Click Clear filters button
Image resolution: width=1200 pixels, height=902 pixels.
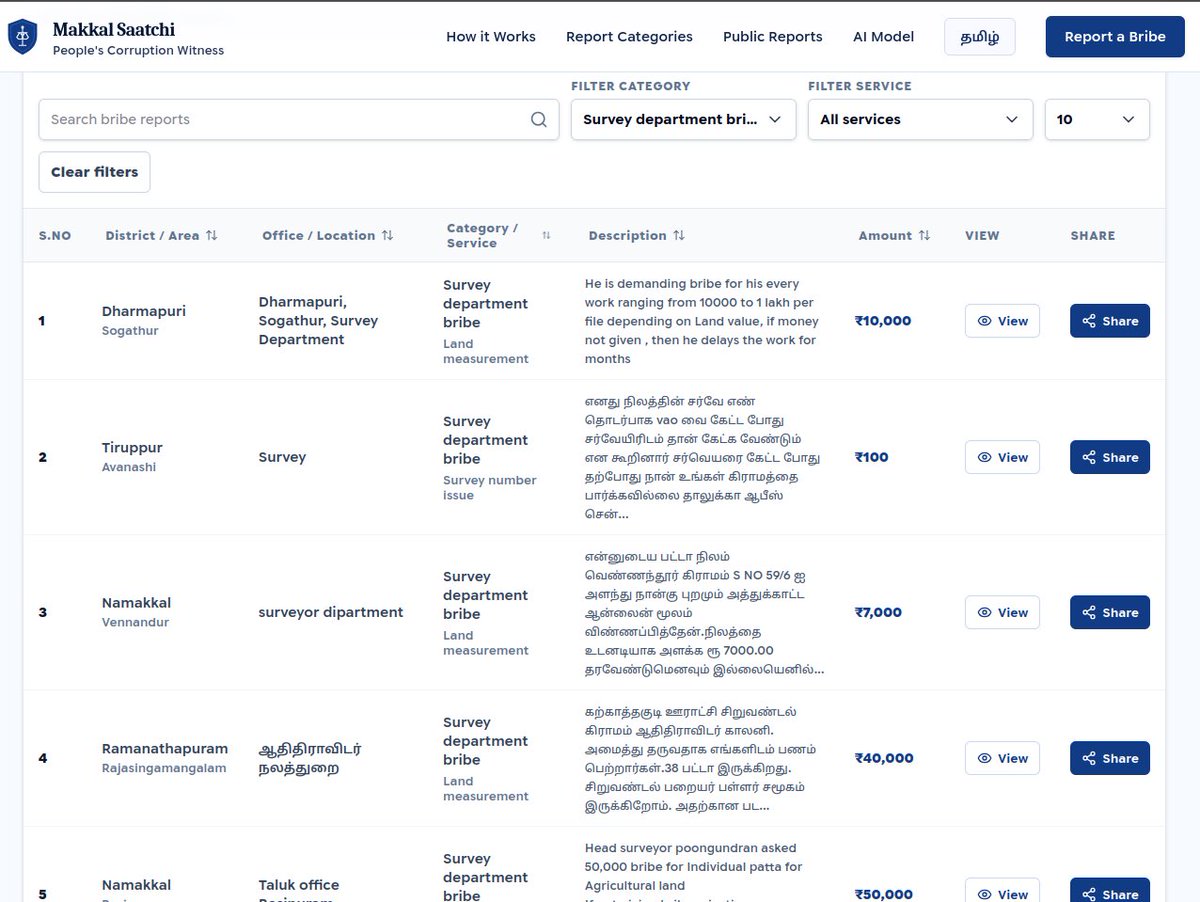pyautogui.click(x=95, y=172)
